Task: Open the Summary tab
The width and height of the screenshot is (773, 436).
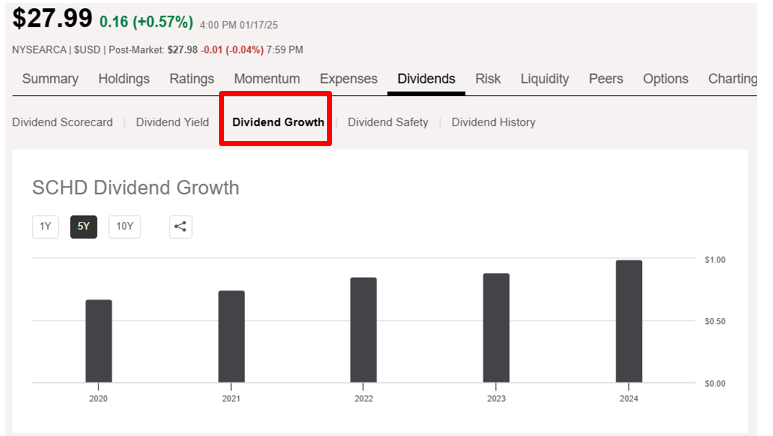Action: [x=50, y=79]
